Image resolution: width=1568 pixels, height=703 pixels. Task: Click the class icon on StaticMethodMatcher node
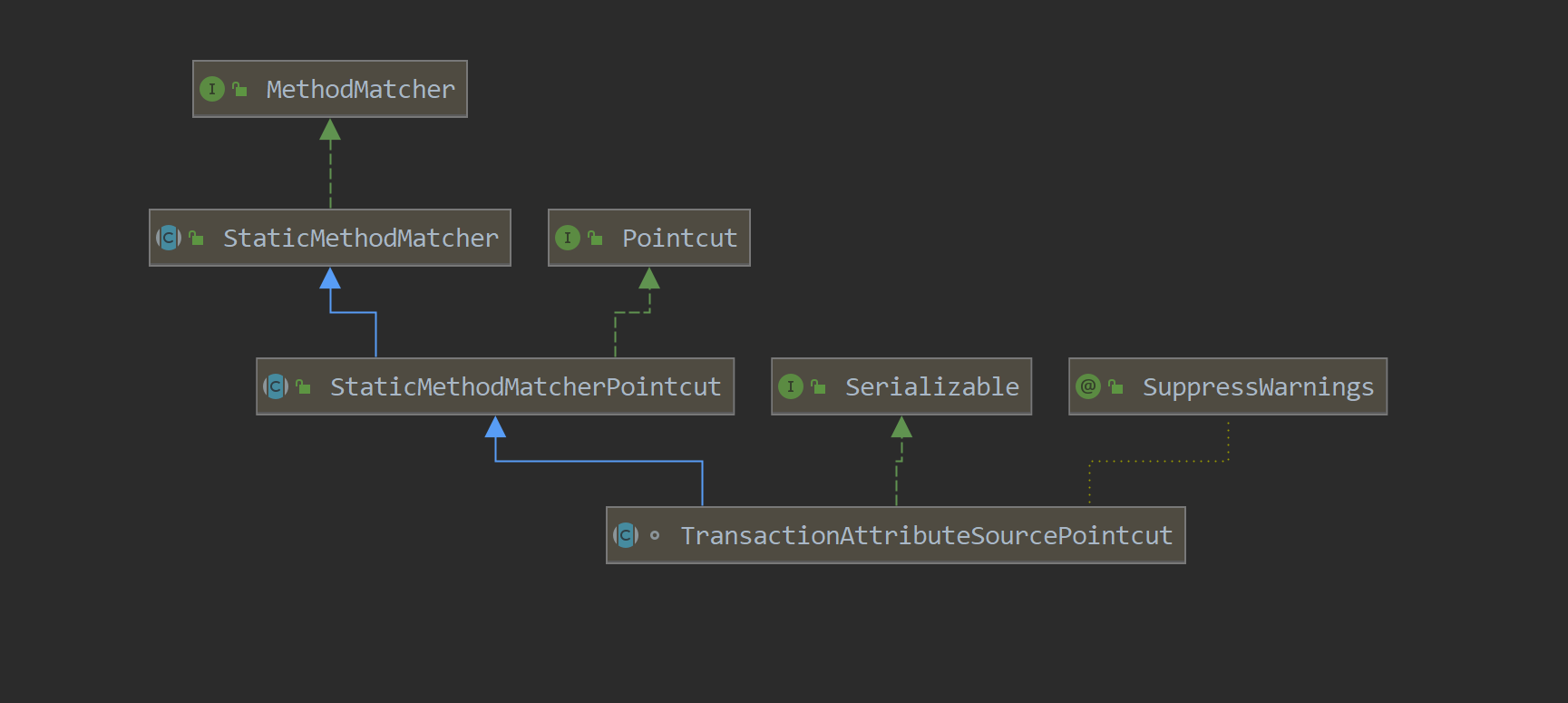[x=169, y=238]
